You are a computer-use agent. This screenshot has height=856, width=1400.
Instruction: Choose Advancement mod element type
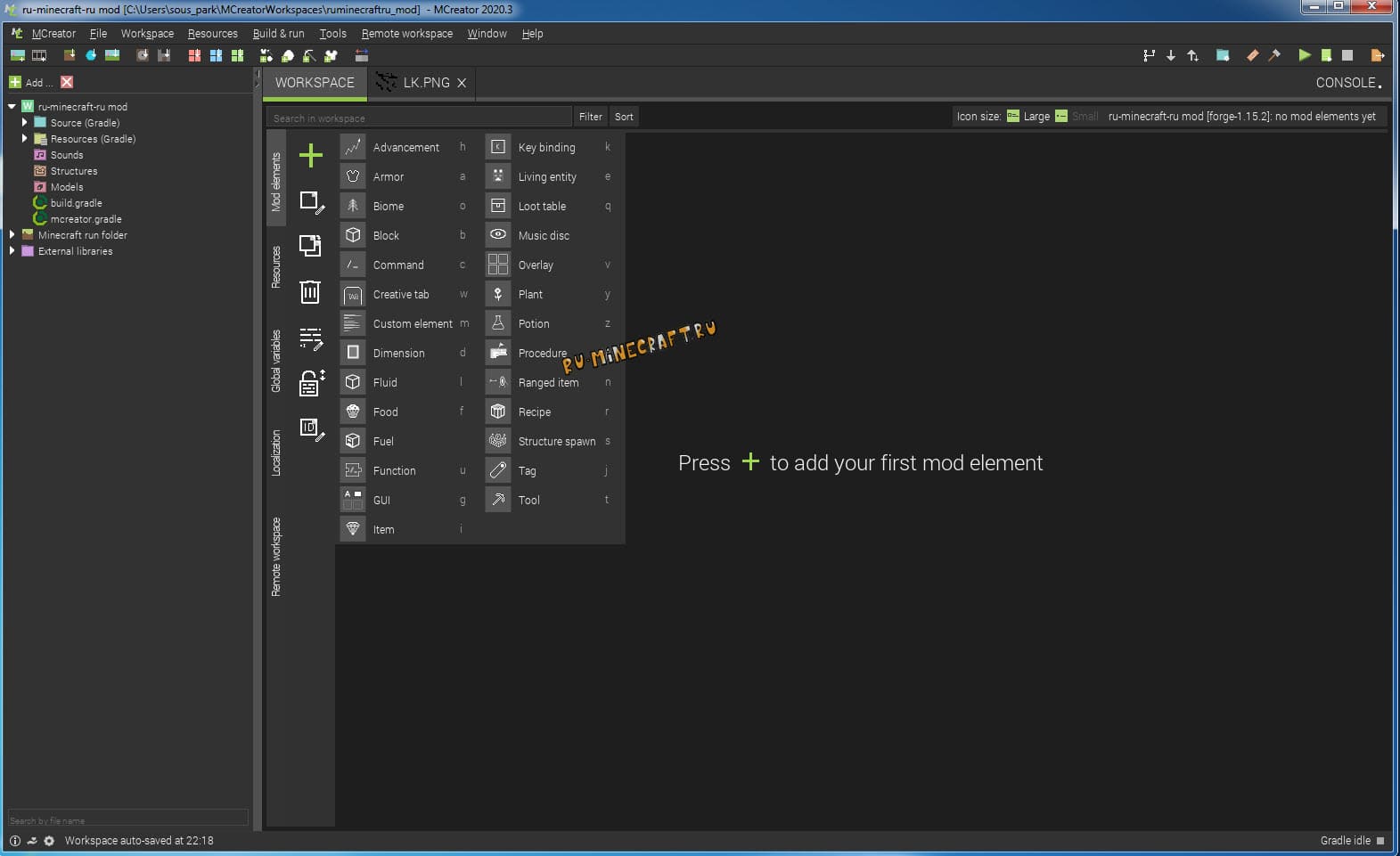click(407, 147)
